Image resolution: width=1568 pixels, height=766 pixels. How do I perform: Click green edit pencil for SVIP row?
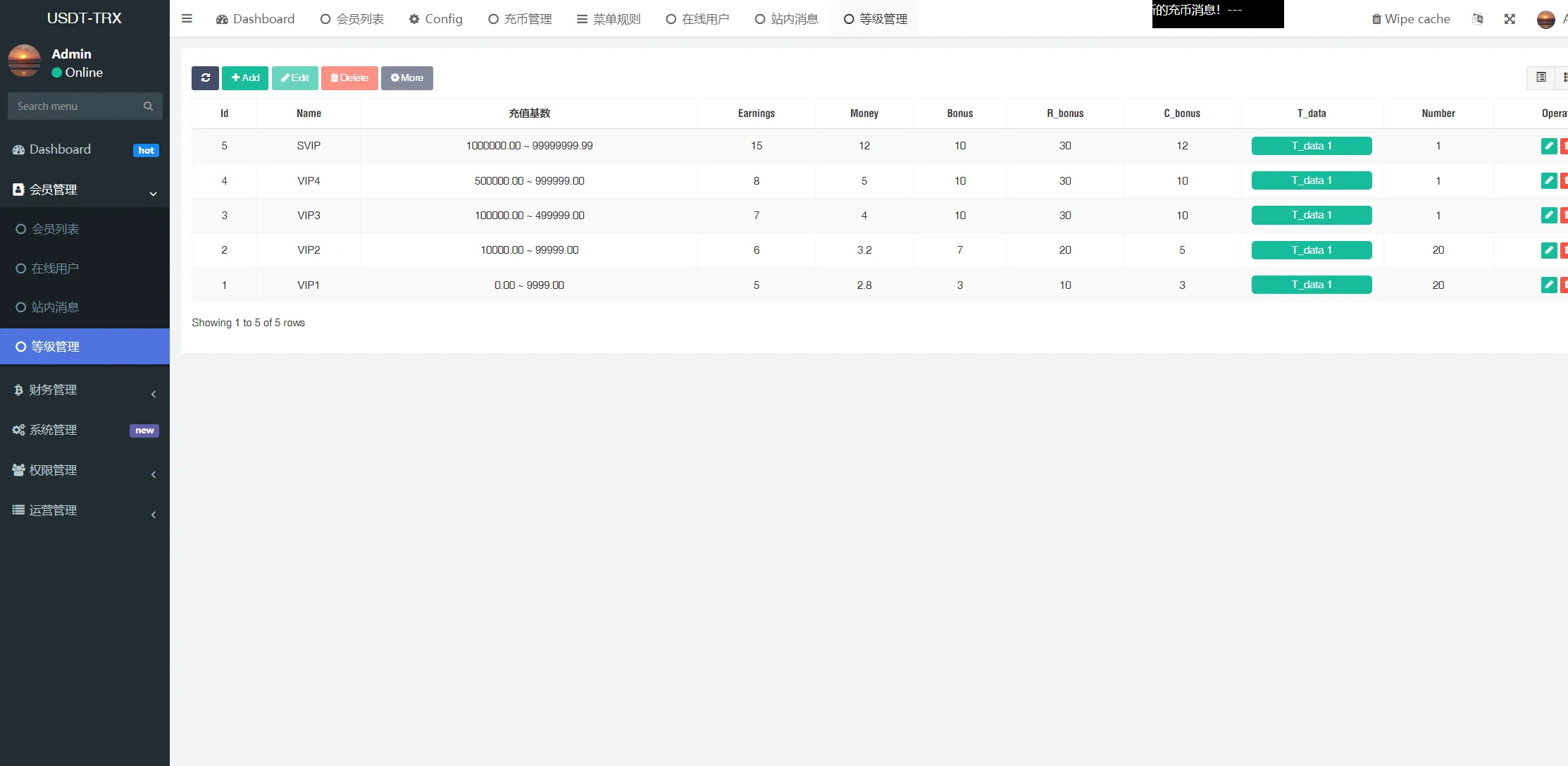(x=1548, y=146)
